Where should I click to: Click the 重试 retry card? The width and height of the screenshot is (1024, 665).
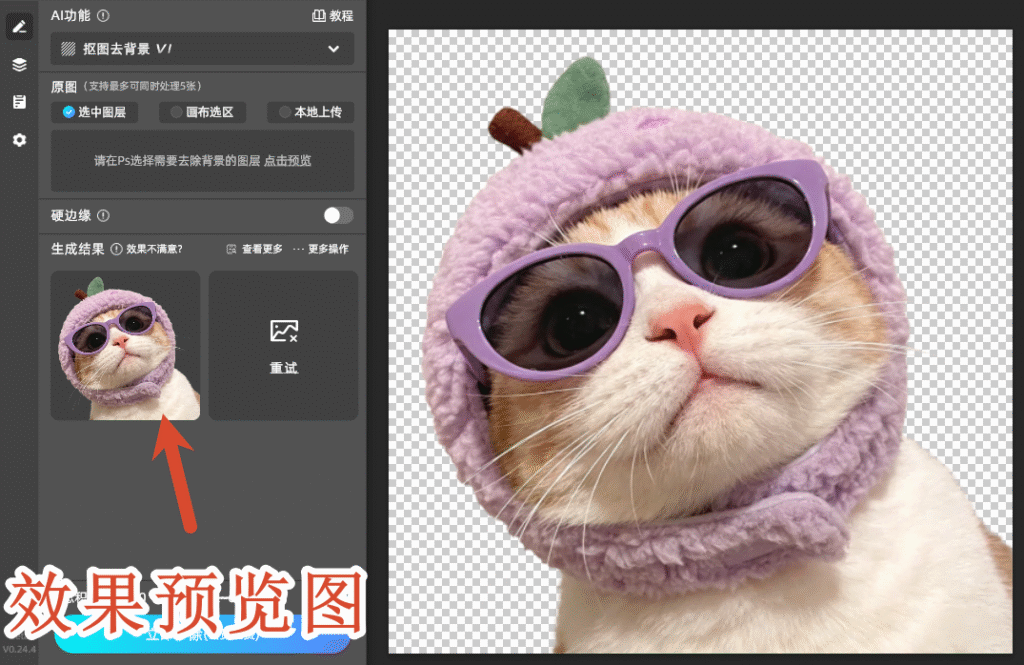pos(283,346)
